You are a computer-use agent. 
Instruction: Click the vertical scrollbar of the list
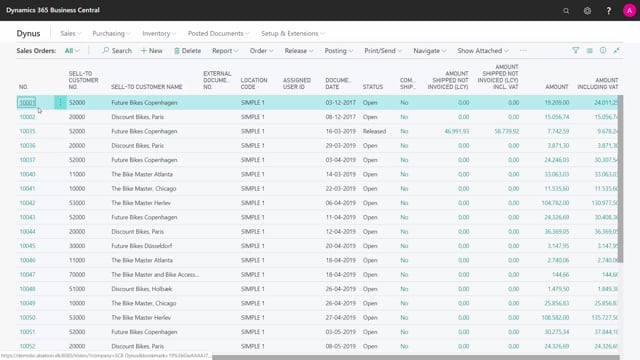pyautogui.click(x=620, y=180)
